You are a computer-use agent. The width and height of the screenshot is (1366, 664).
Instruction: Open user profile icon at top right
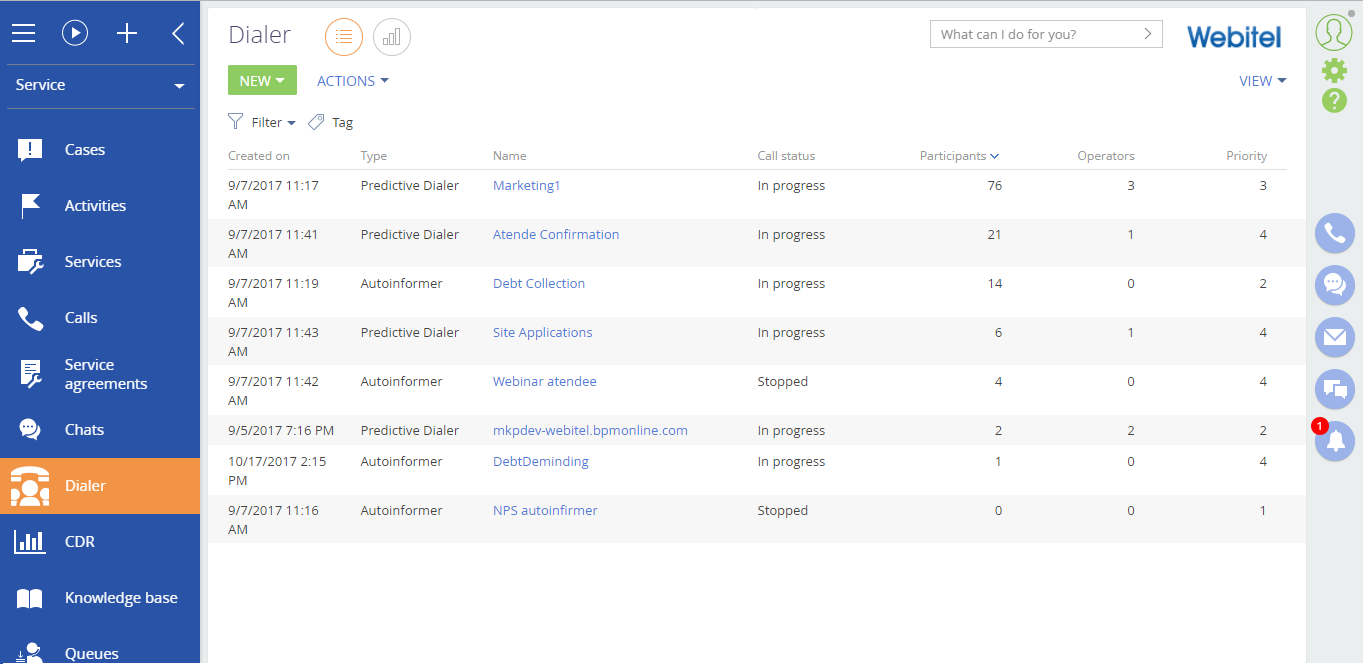coord(1333,31)
